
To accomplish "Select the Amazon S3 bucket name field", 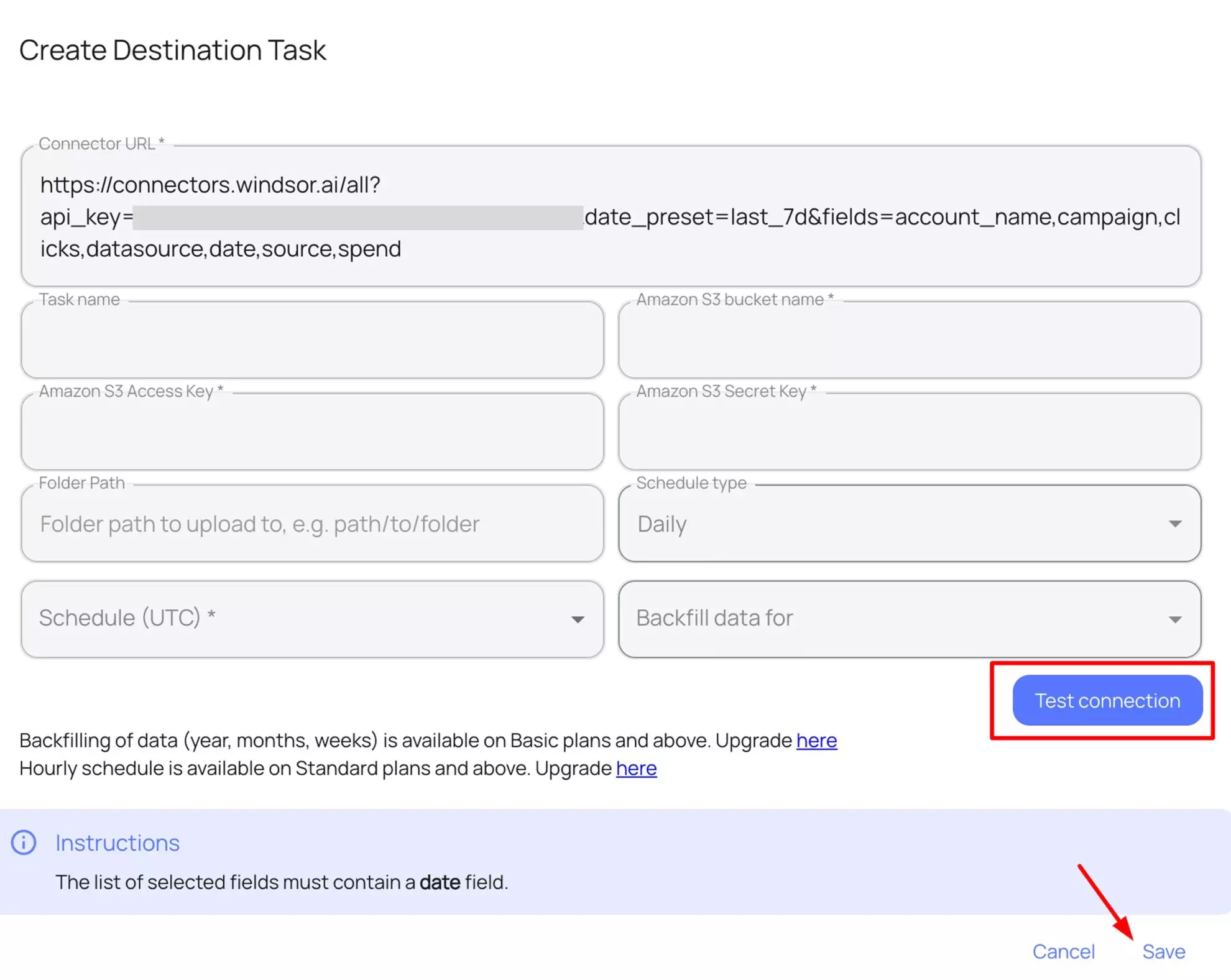I will (909, 340).
